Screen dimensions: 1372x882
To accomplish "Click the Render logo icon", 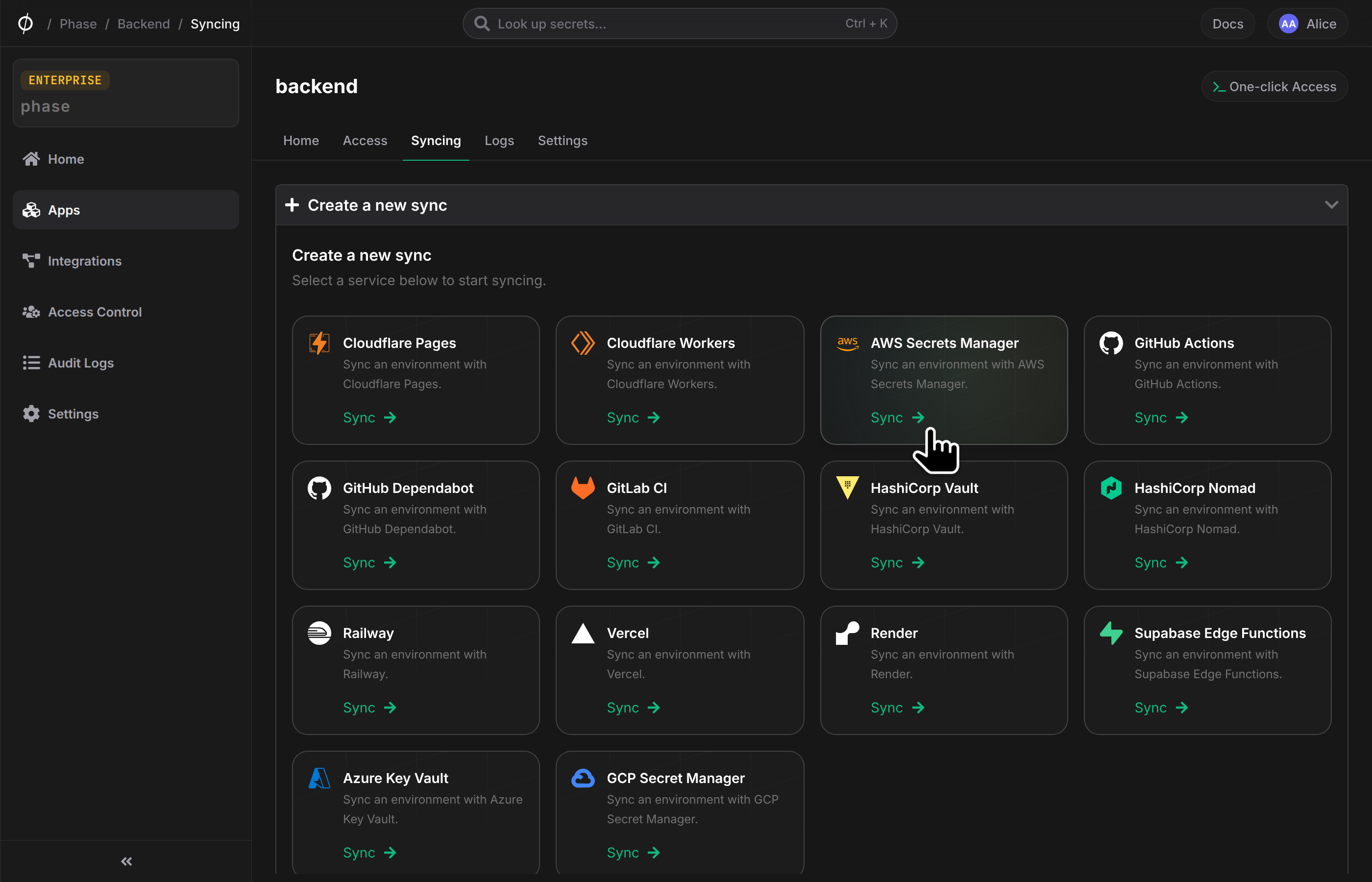I will pyautogui.click(x=847, y=633).
